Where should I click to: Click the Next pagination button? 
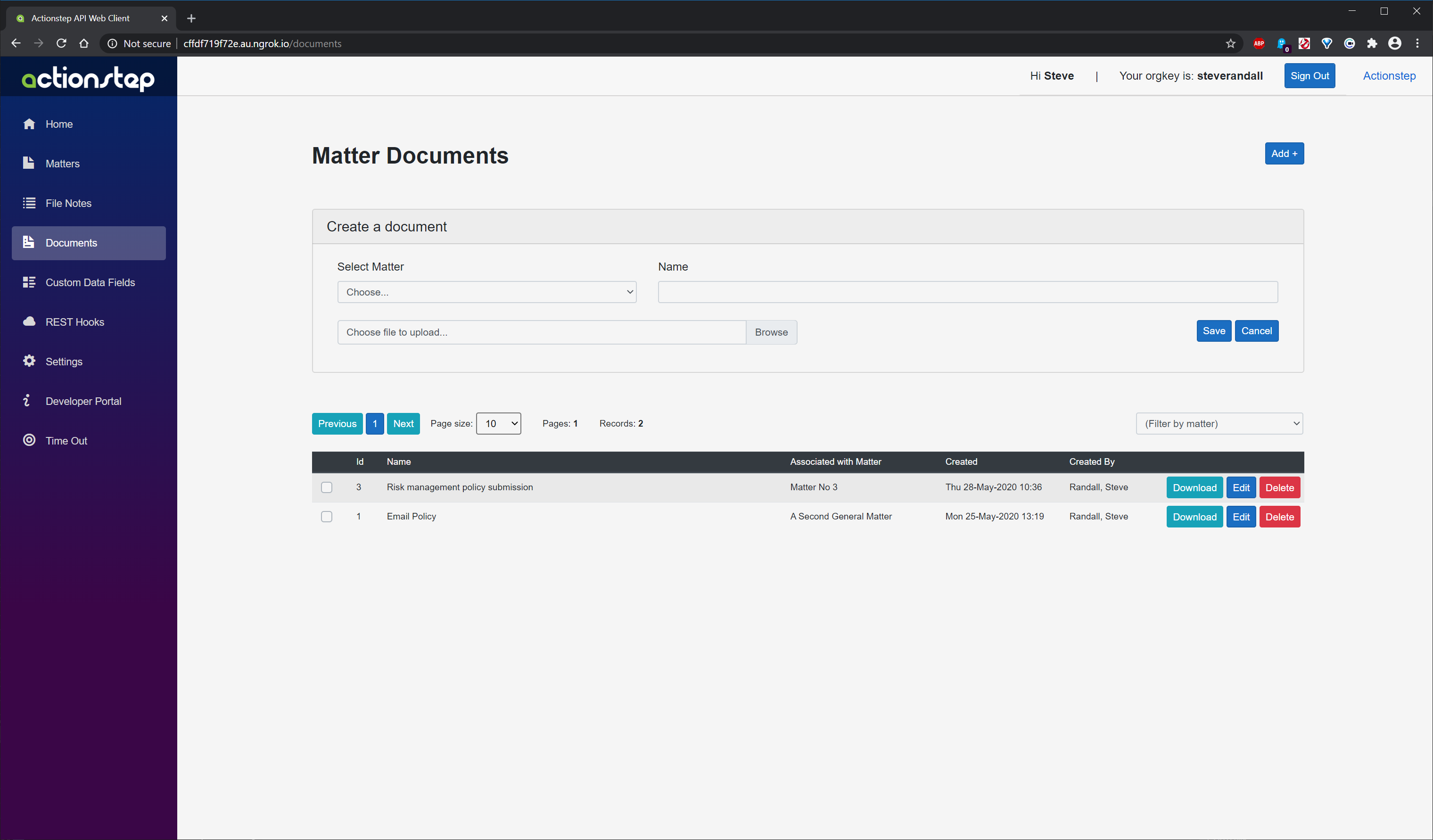tap(403, 423)
